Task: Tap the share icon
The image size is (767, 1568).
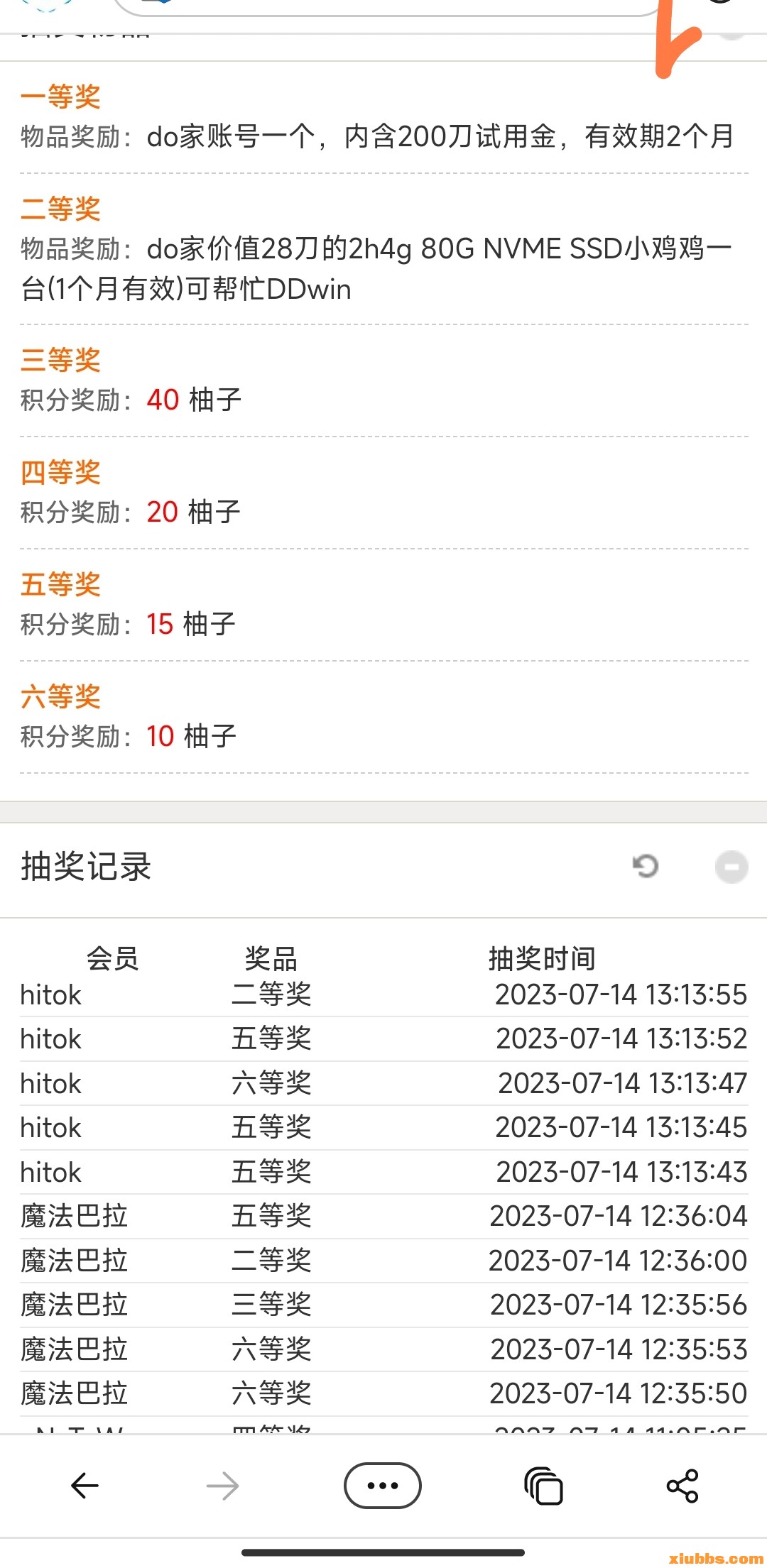Action: pyautogui.click(x=682, y=1485)
